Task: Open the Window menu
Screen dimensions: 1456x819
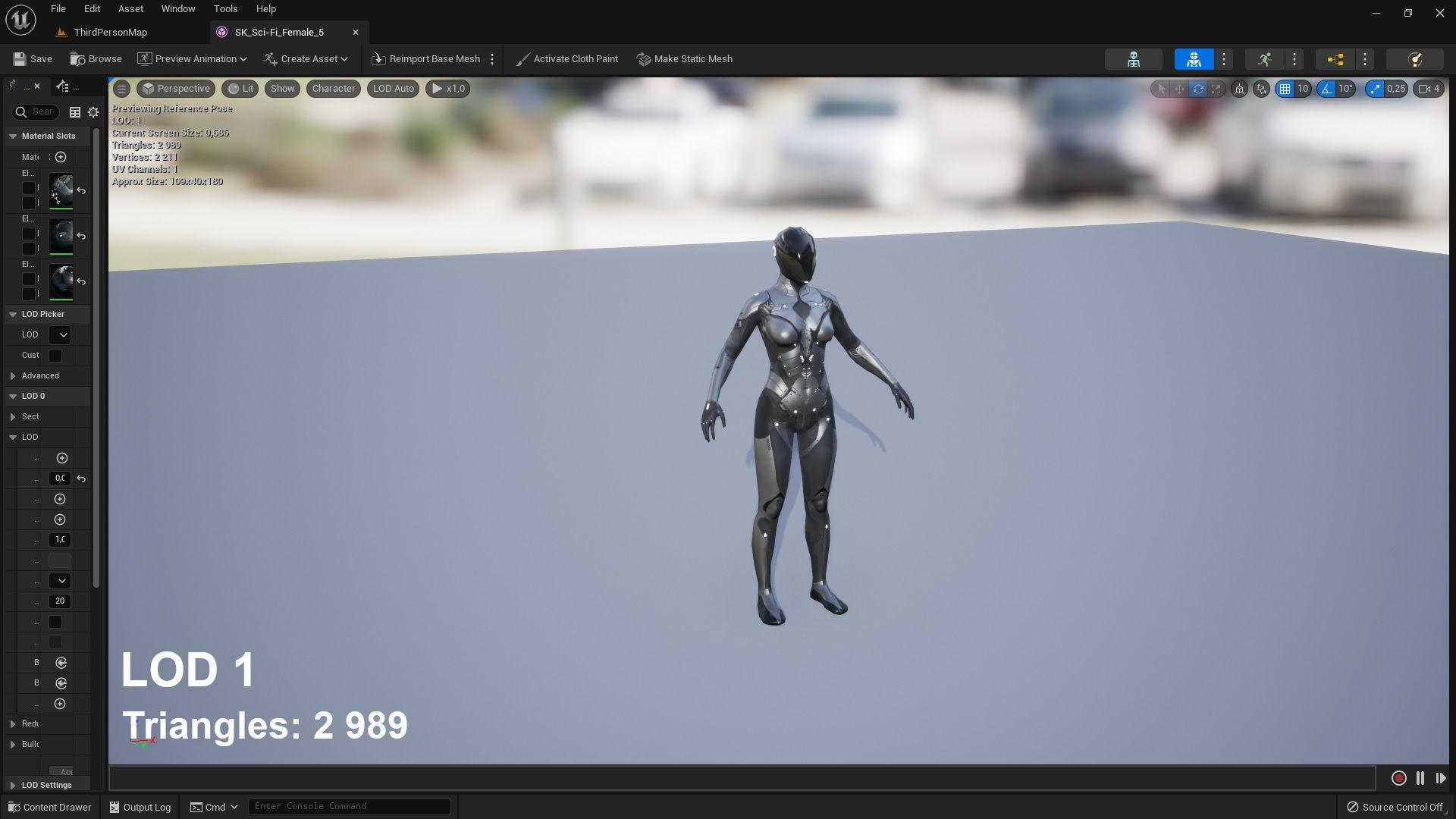Action: pos(178,9)
